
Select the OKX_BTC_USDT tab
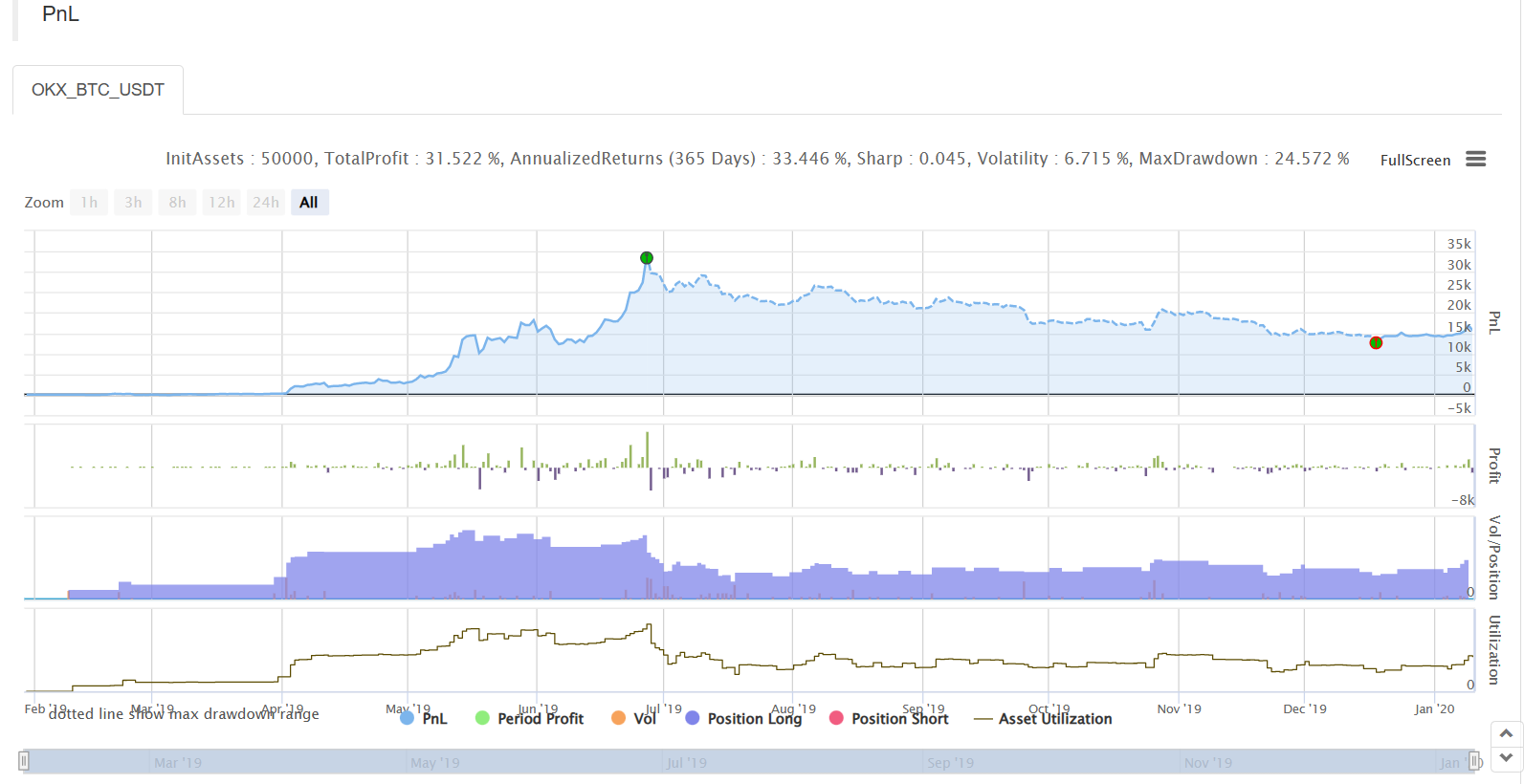[x=98, y=90]
